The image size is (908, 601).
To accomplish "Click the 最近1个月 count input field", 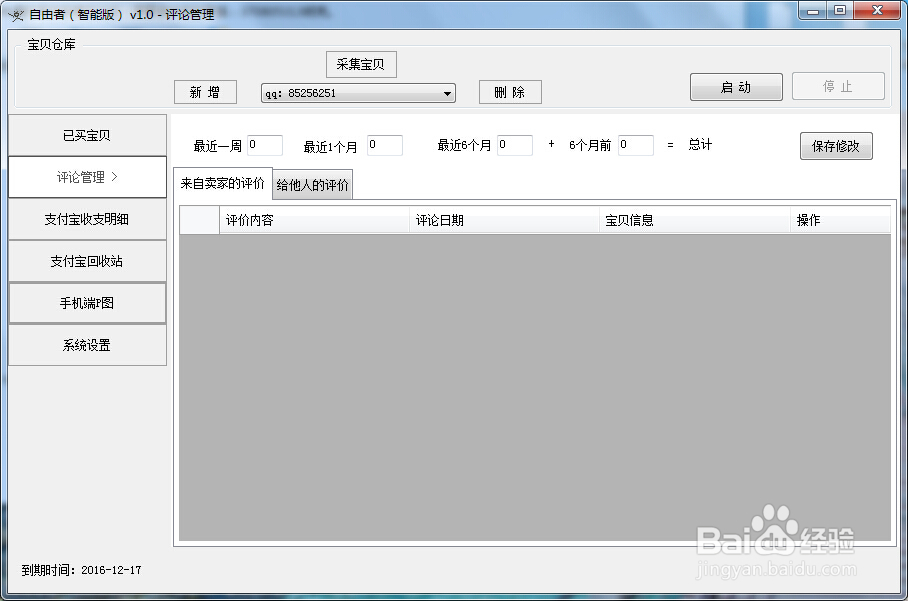I will point(384,144).
